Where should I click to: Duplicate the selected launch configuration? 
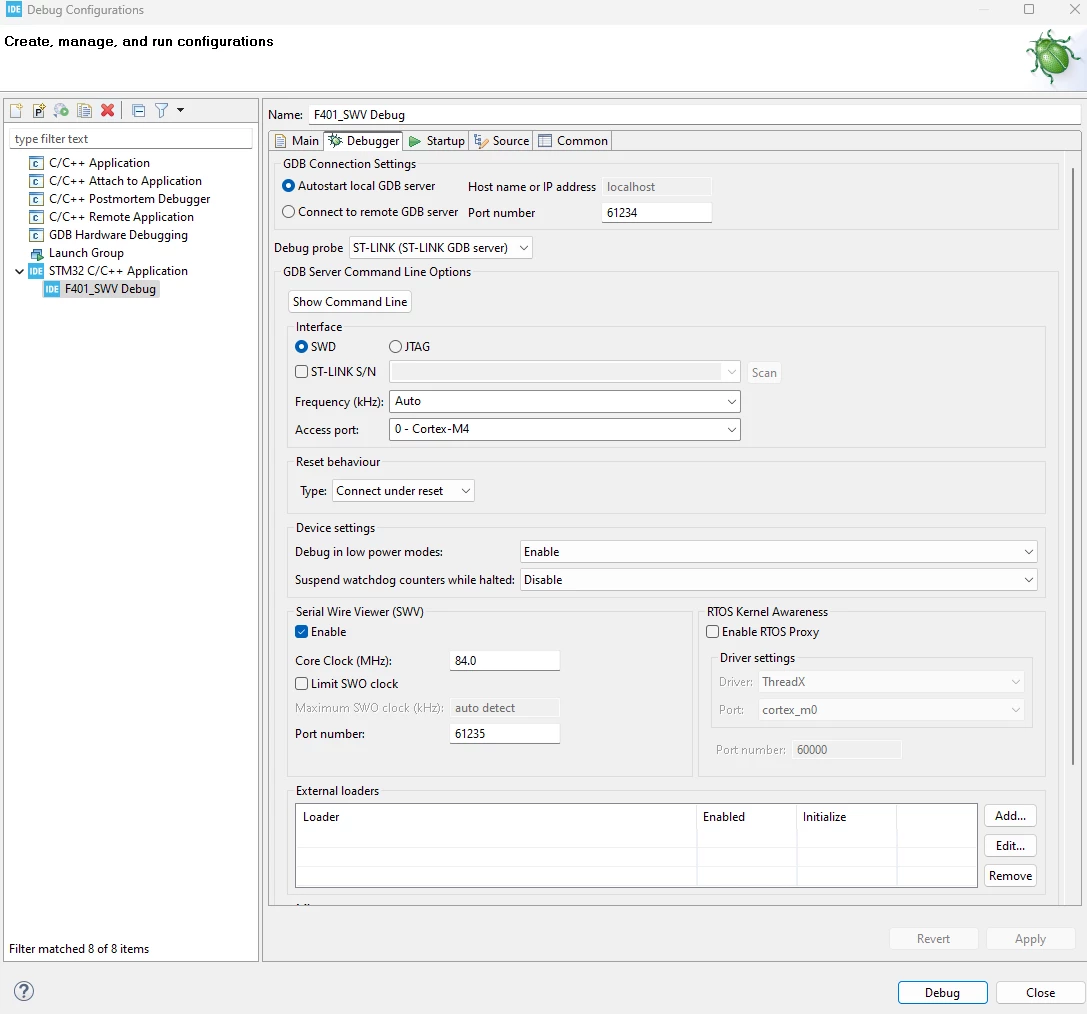tap(85, 110)
